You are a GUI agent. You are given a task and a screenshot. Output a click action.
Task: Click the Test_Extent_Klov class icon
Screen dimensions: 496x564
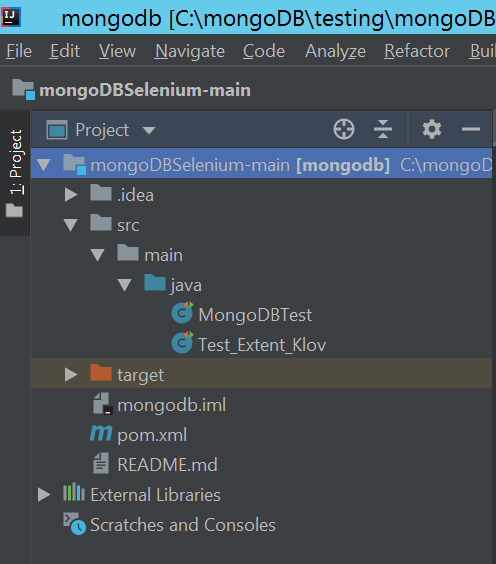[x=182, y=343]
